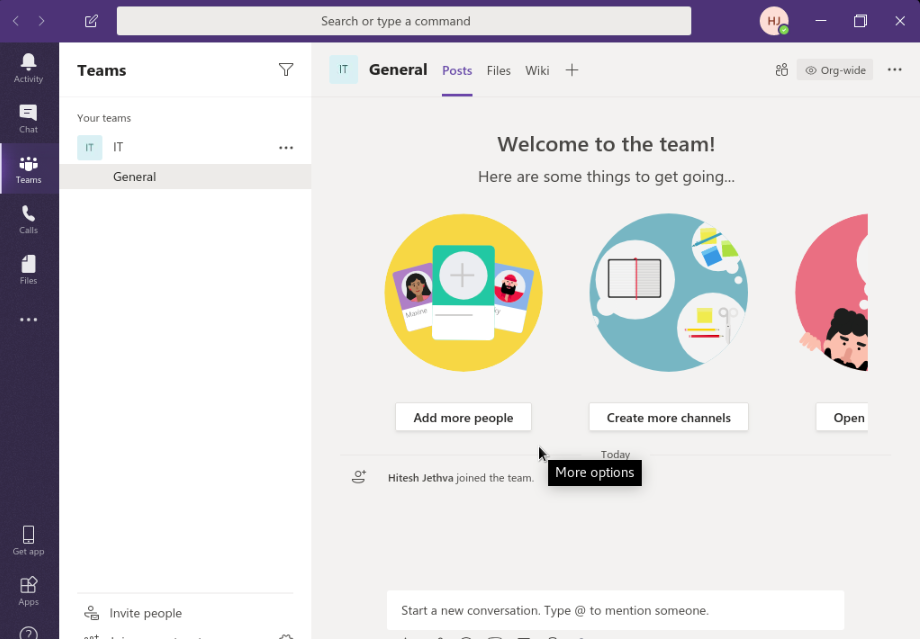Open more options for IT team
The width and height of the screenshot is (920, 639).
click(x=286, y=147)
